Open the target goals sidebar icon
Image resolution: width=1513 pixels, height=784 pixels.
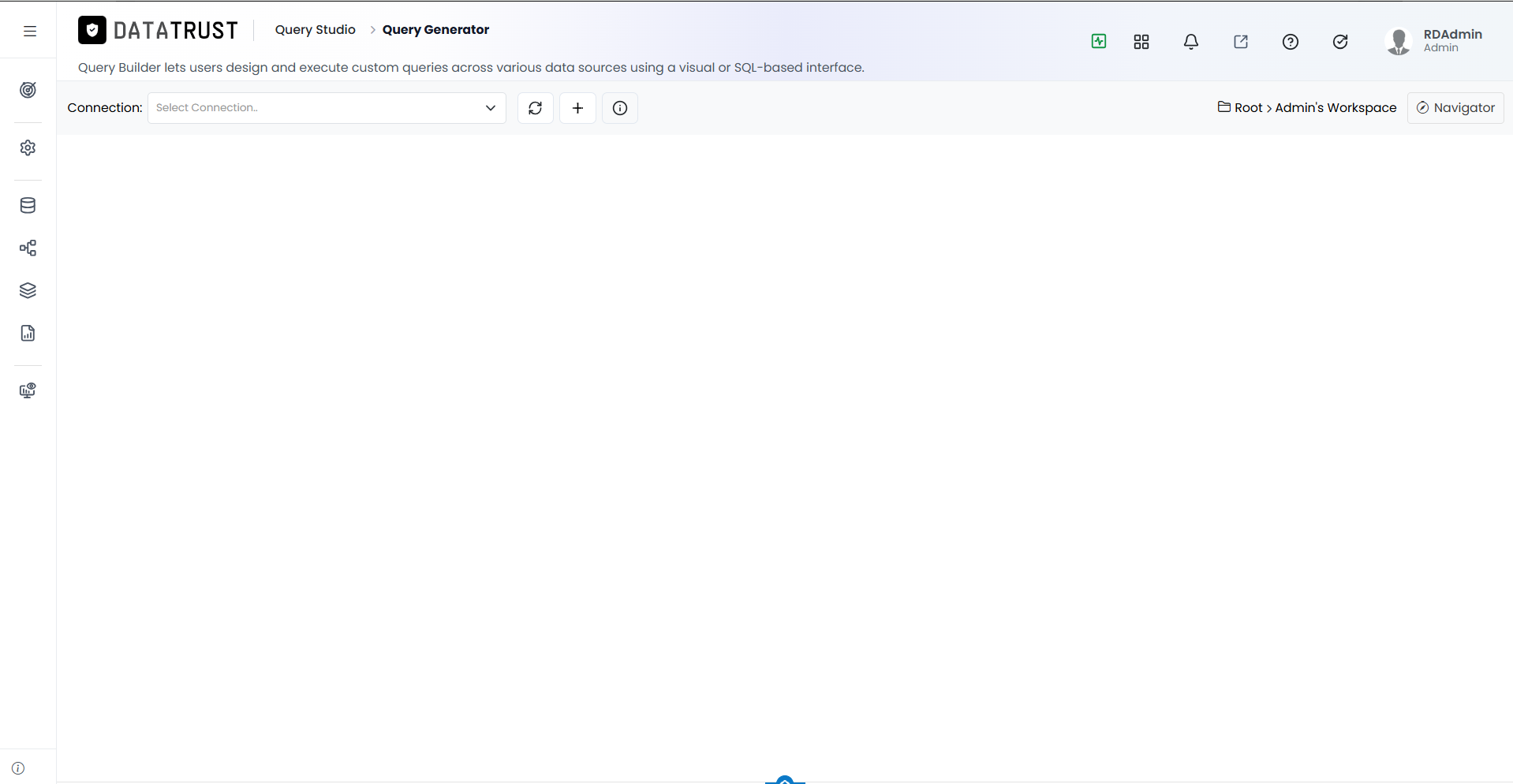(x=28, y=90)
